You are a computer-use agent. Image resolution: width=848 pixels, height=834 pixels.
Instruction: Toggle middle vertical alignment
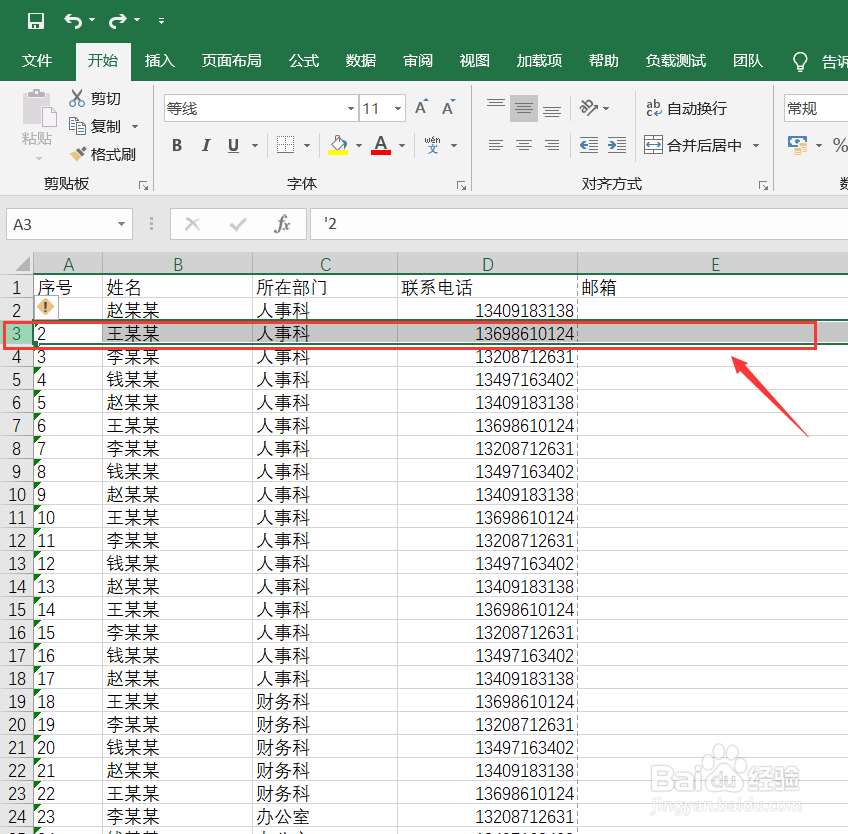tap(524, 108)
